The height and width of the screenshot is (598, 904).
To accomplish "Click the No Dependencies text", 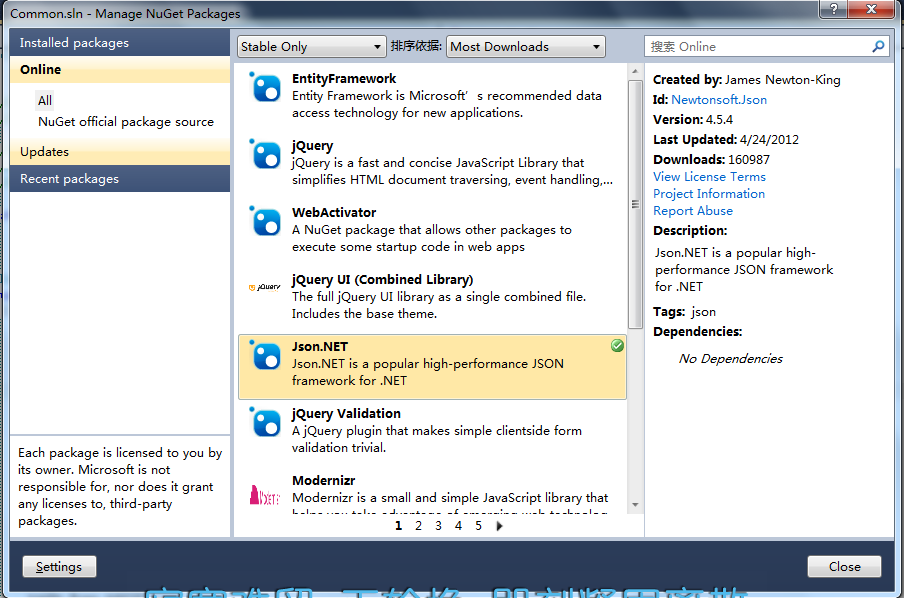I will point(730,359).
